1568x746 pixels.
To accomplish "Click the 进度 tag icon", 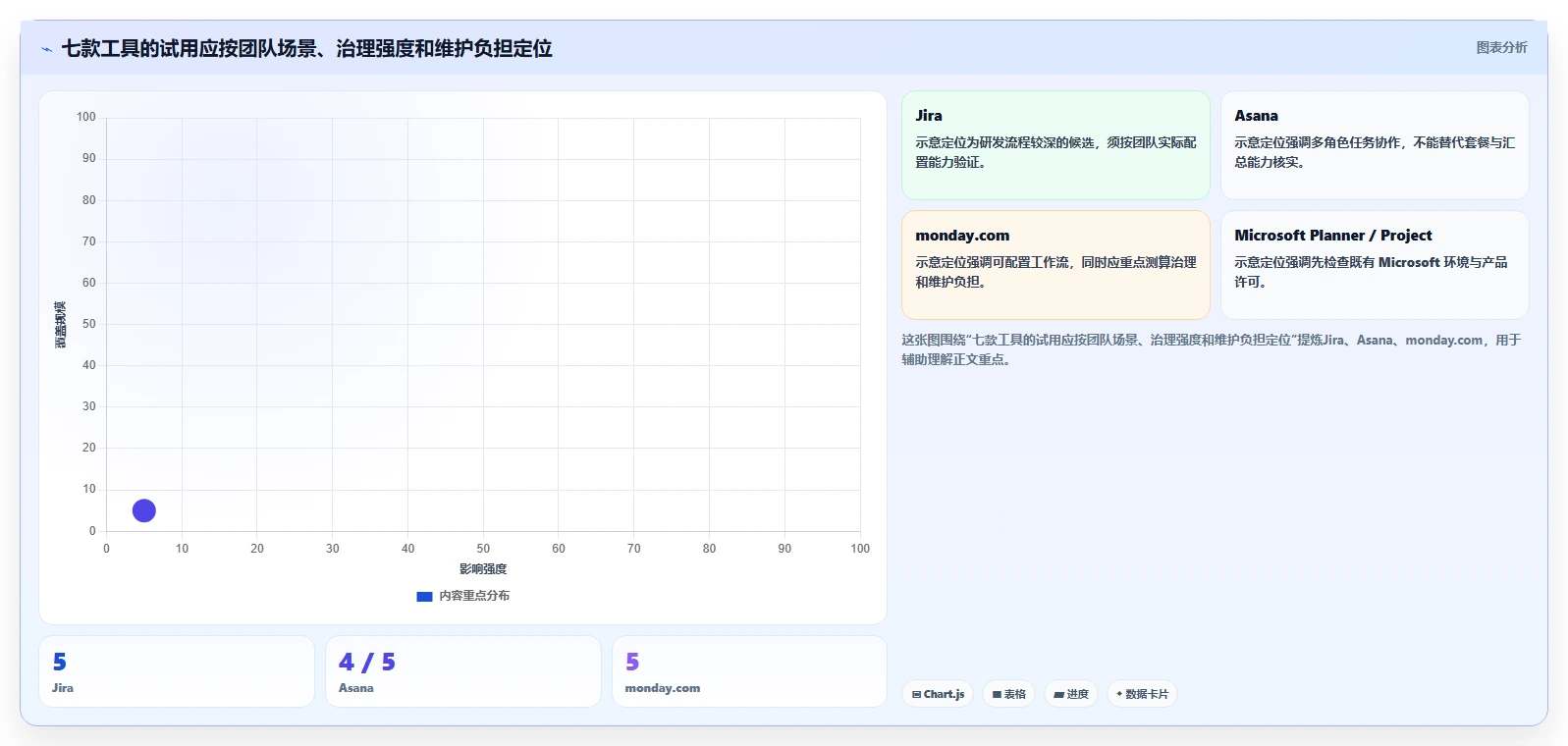I will [1059, 694].
